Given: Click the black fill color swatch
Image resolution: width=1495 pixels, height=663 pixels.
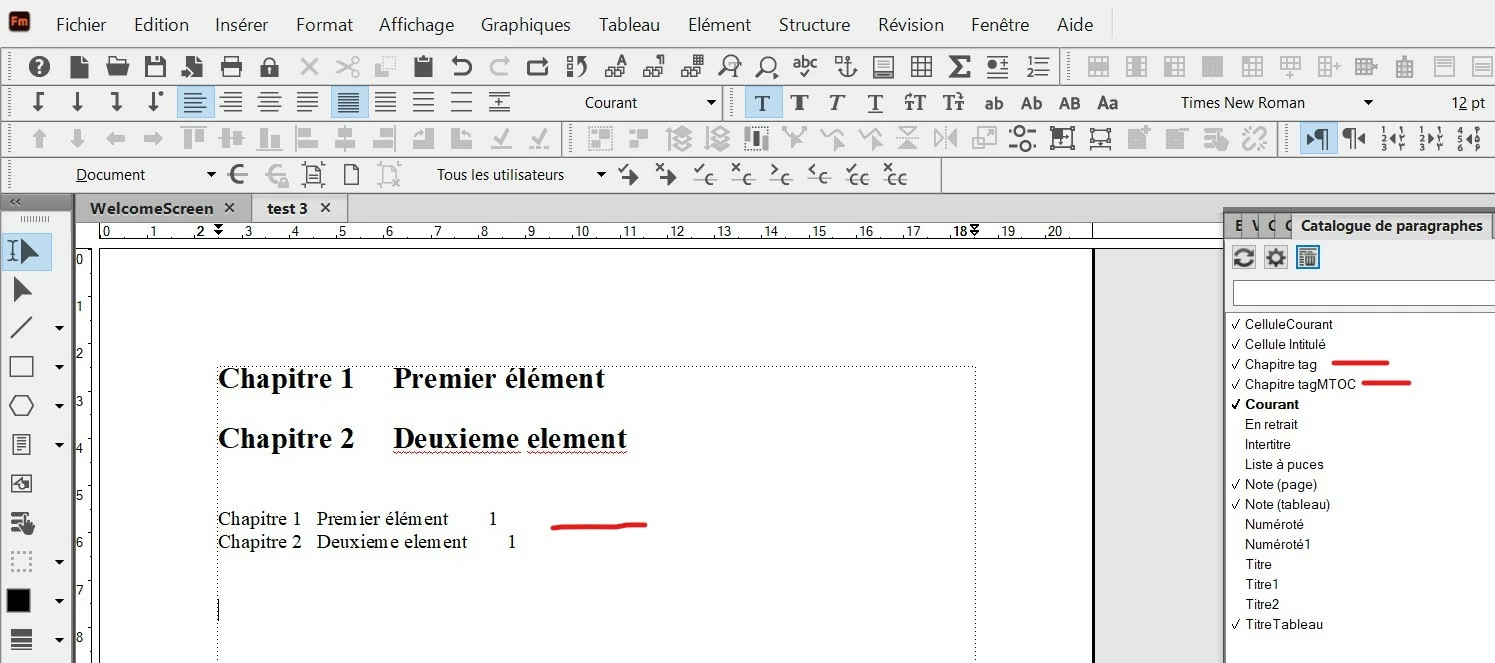Looking at the screenshot, I should coord(19,600).
